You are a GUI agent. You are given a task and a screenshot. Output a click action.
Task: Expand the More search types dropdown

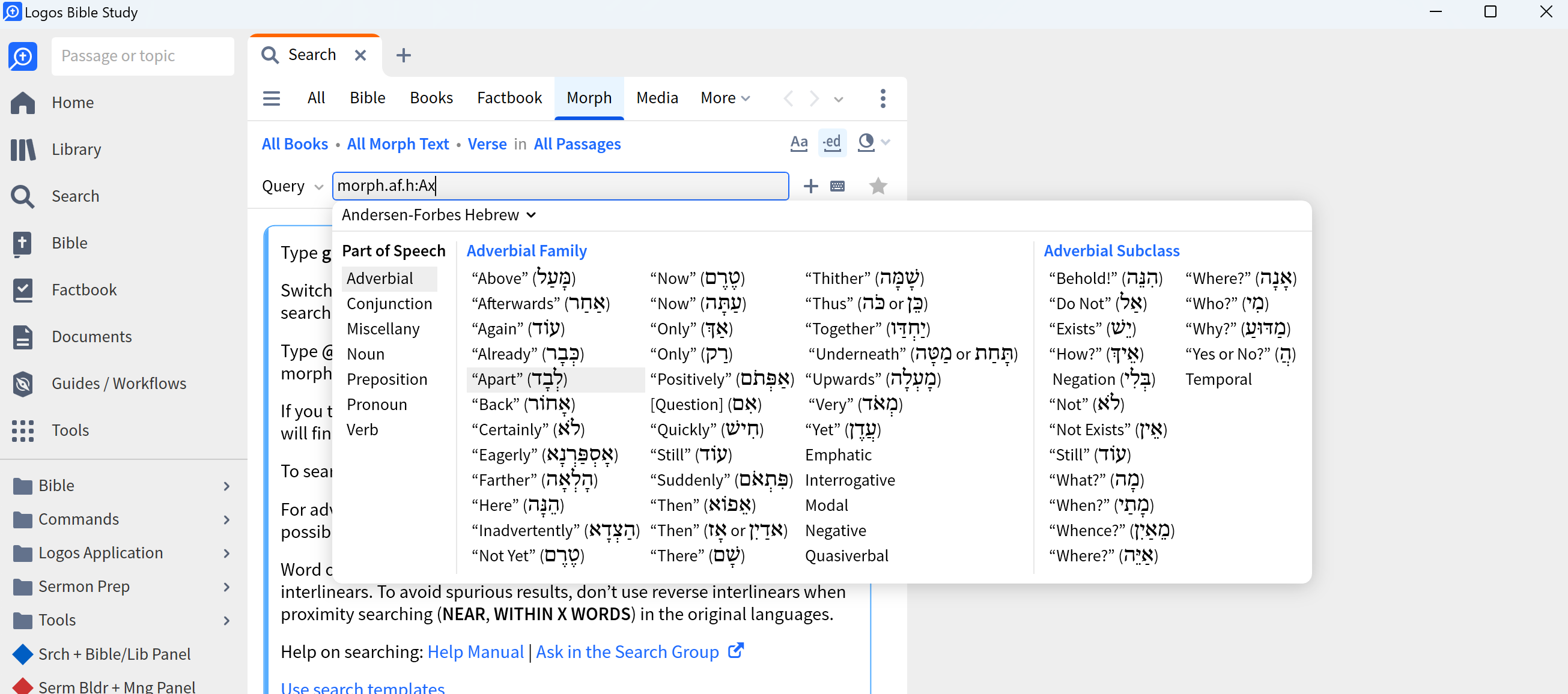pos(725,98)
